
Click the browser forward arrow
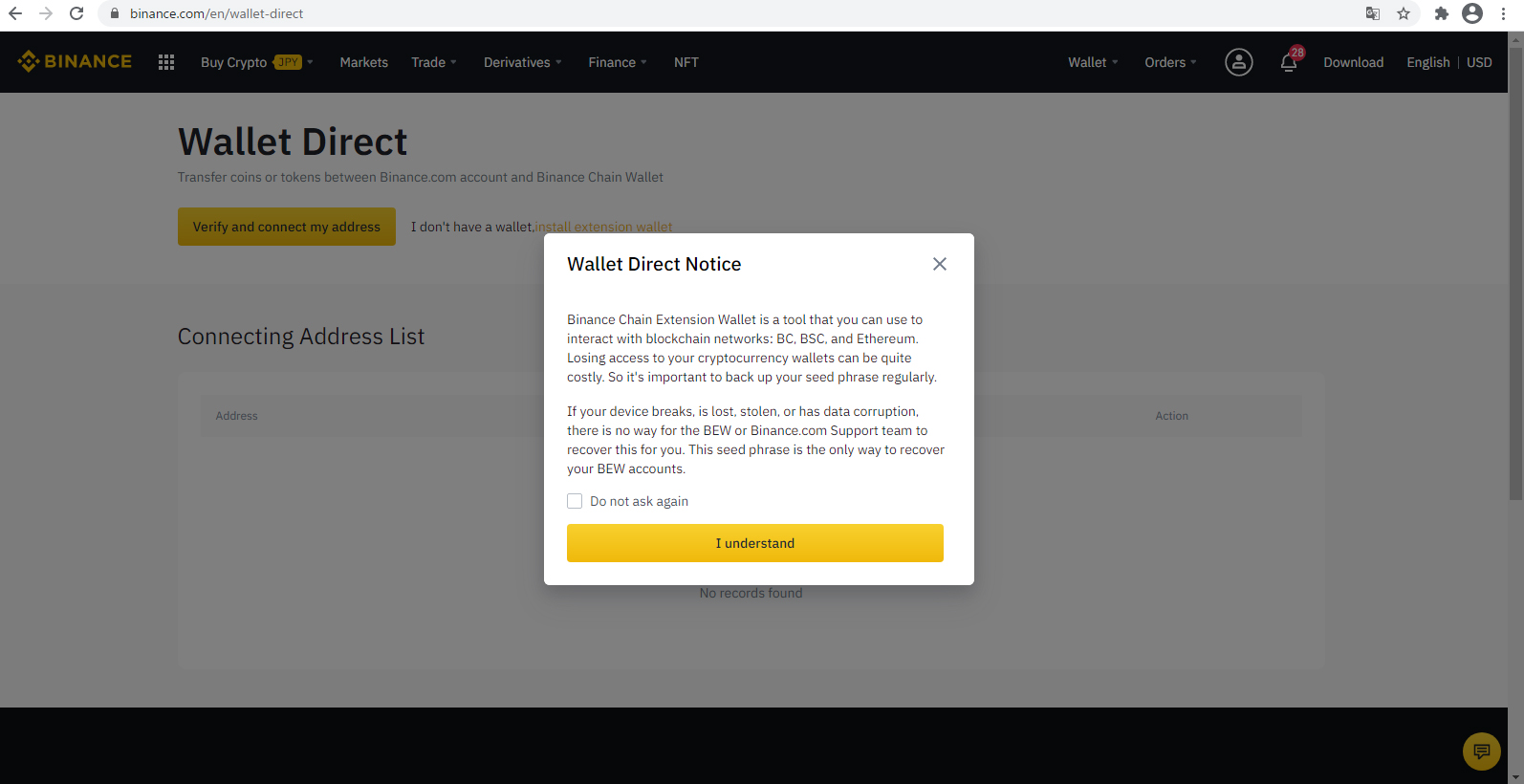pyautogui.click(x=46, y=13)
